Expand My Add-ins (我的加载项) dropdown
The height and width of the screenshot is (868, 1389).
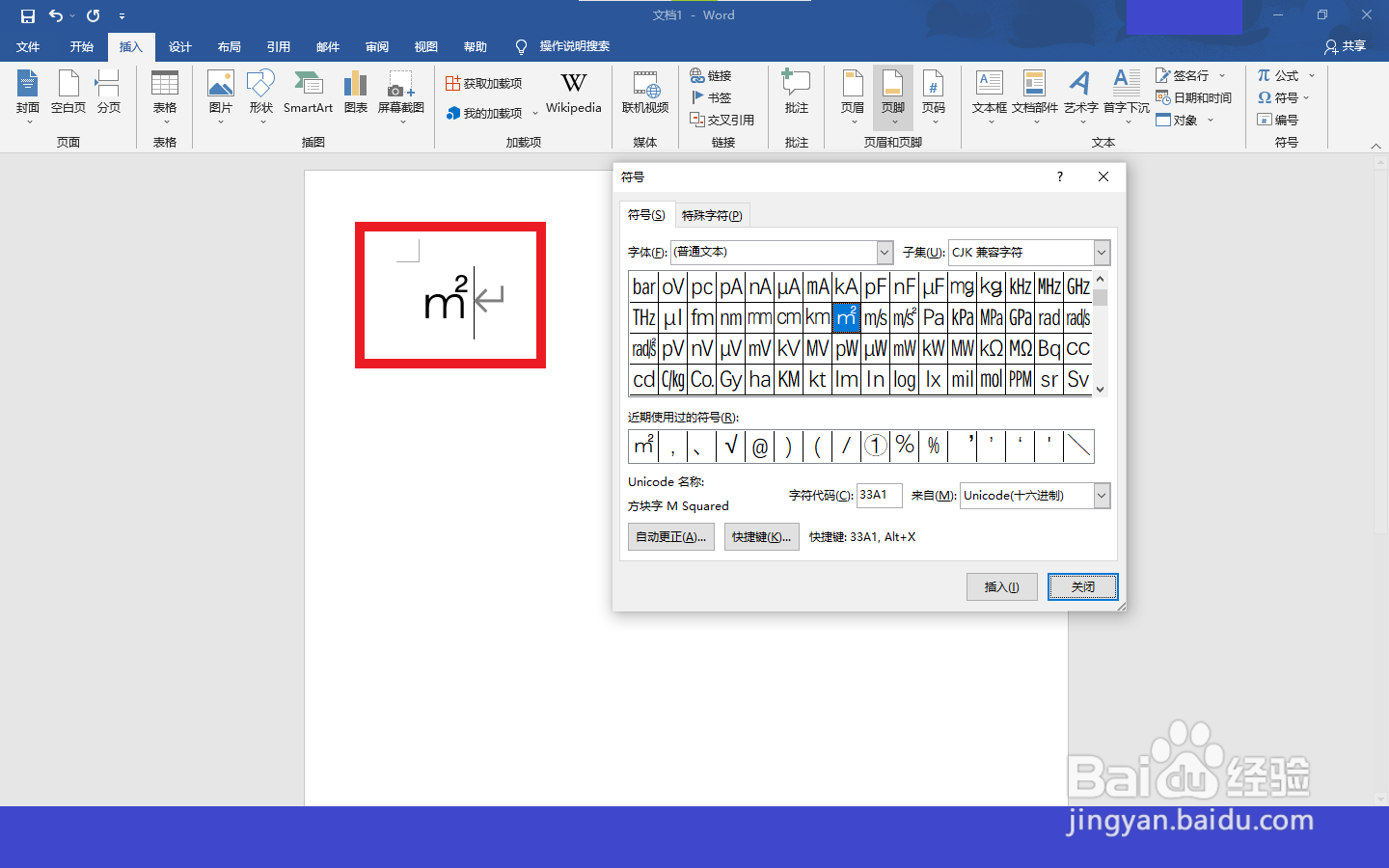coord(535,114)
